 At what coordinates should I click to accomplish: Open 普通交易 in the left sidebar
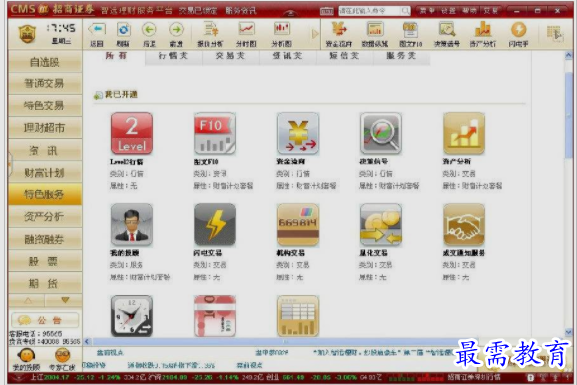click(45, 84)
